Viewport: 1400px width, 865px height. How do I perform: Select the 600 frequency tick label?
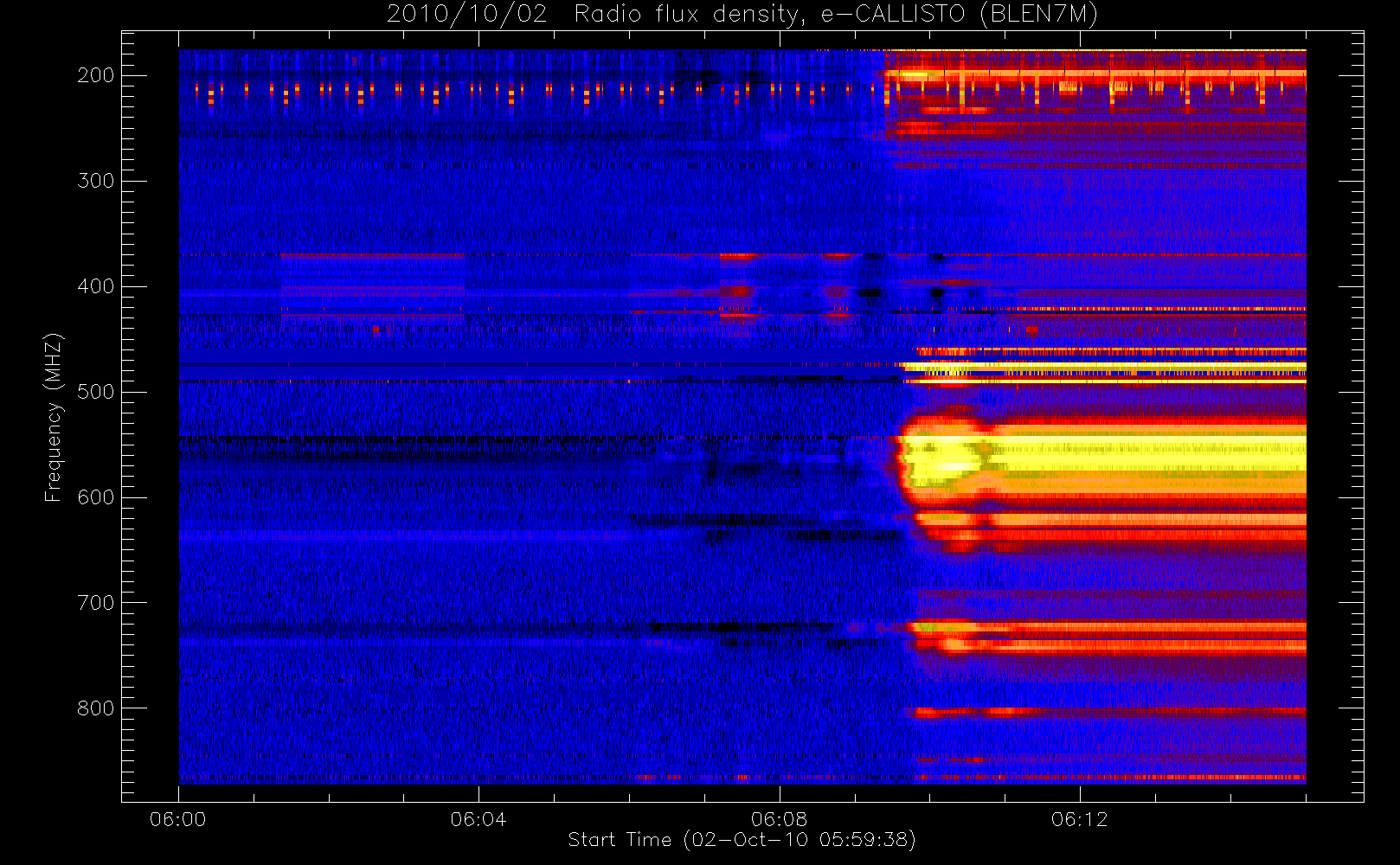coord(96,497)
